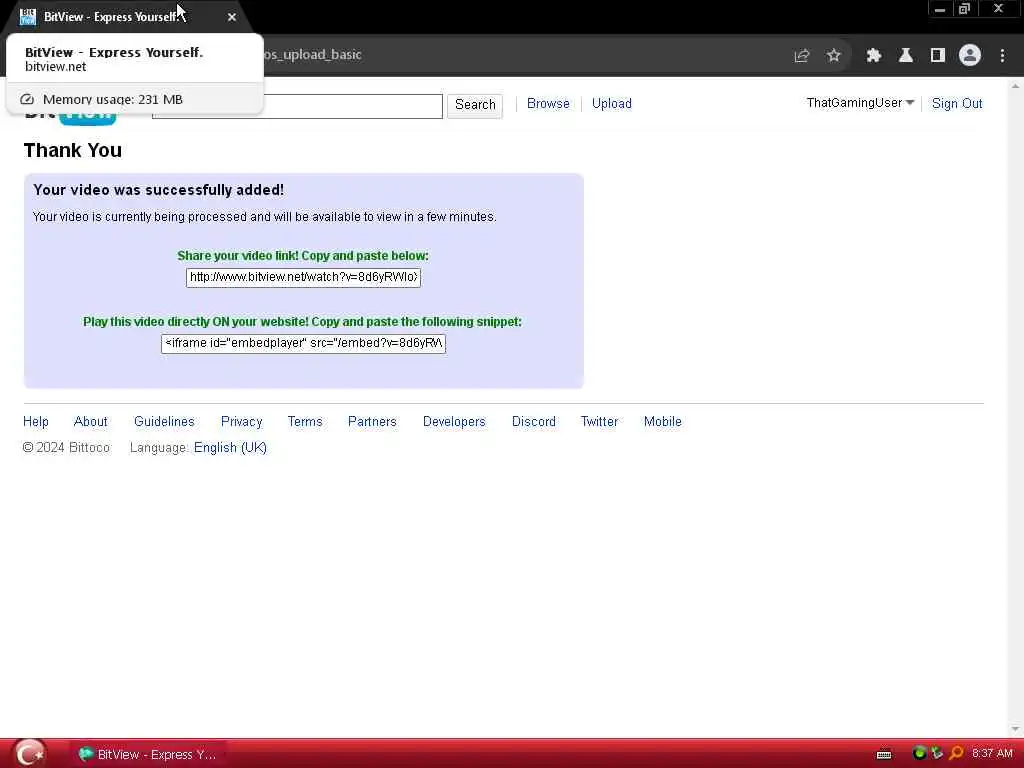Viewport: 1024px width, 768px height.
Task: Select the video link URL field
Action: [303, 277]
